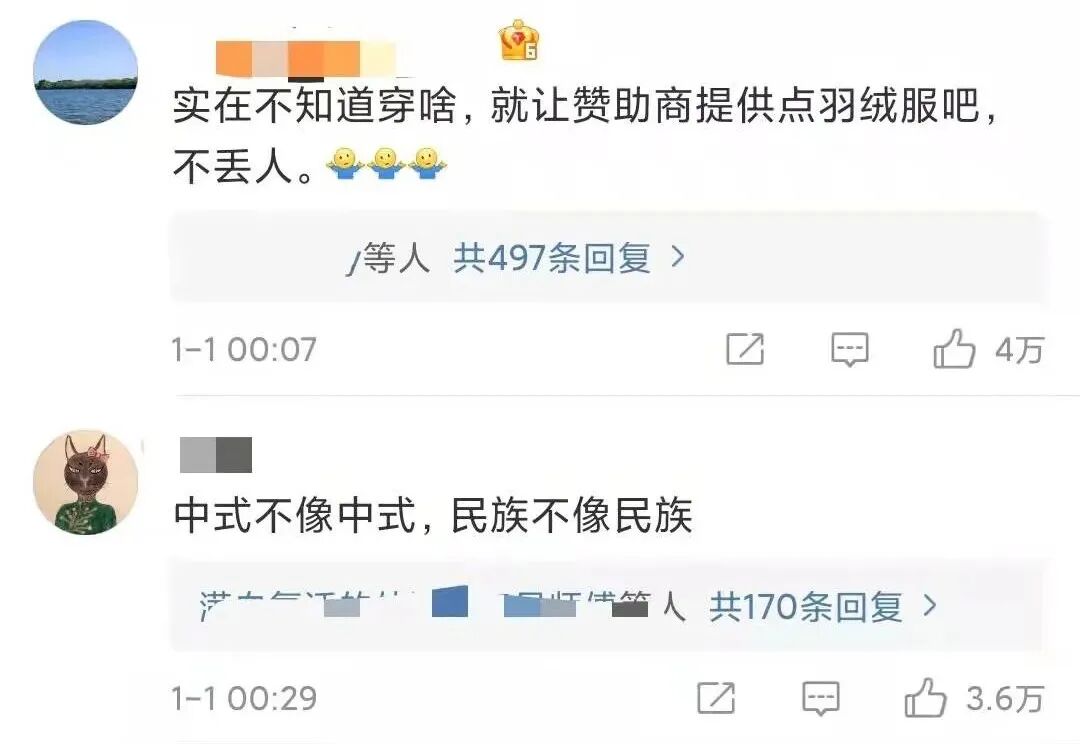Click the gold crown level 6 badge
1080x744 pixels.
pos(519,40)
